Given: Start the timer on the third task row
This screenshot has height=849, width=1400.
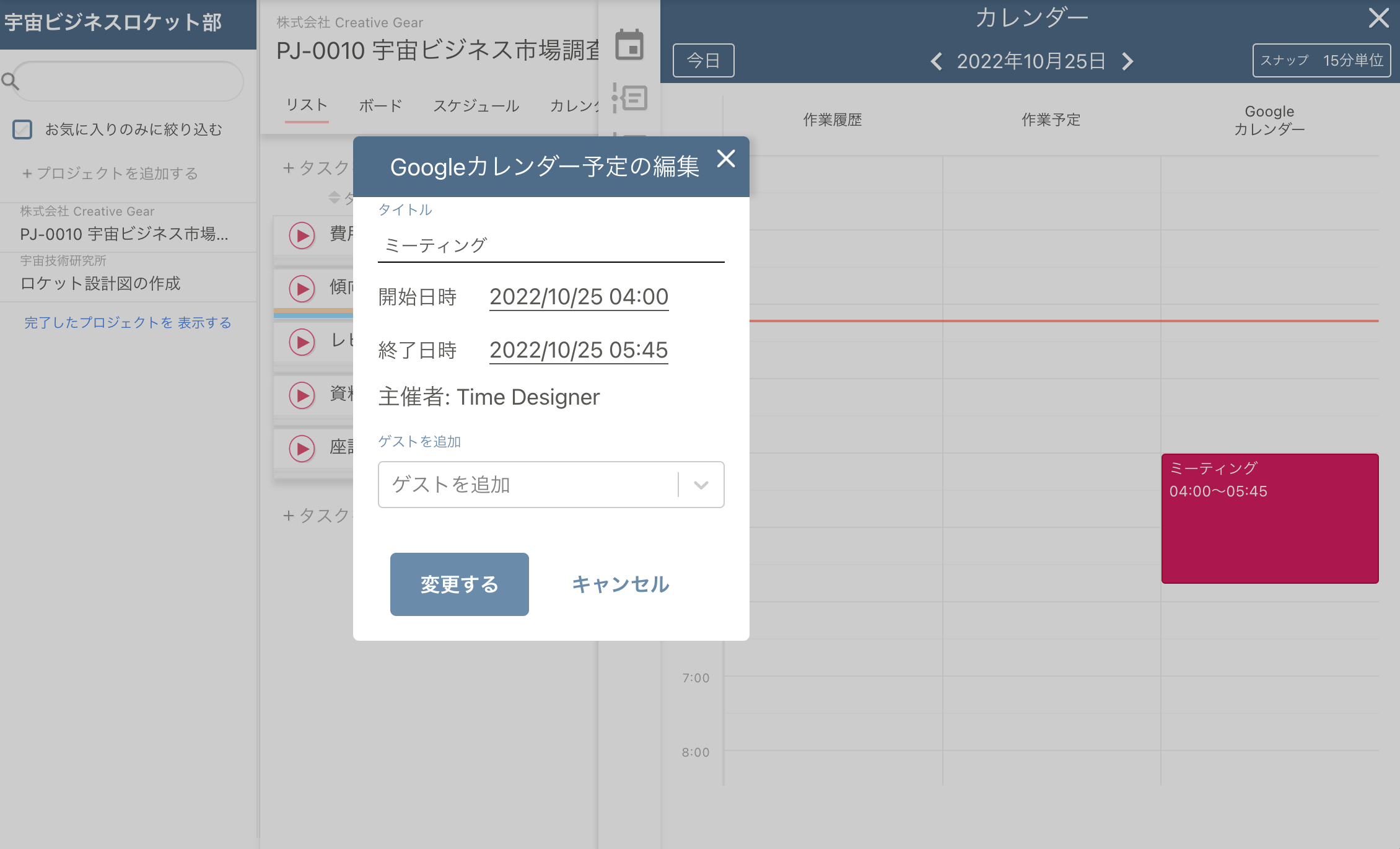Looking at the screenshot, I should (x=302, y=342).
